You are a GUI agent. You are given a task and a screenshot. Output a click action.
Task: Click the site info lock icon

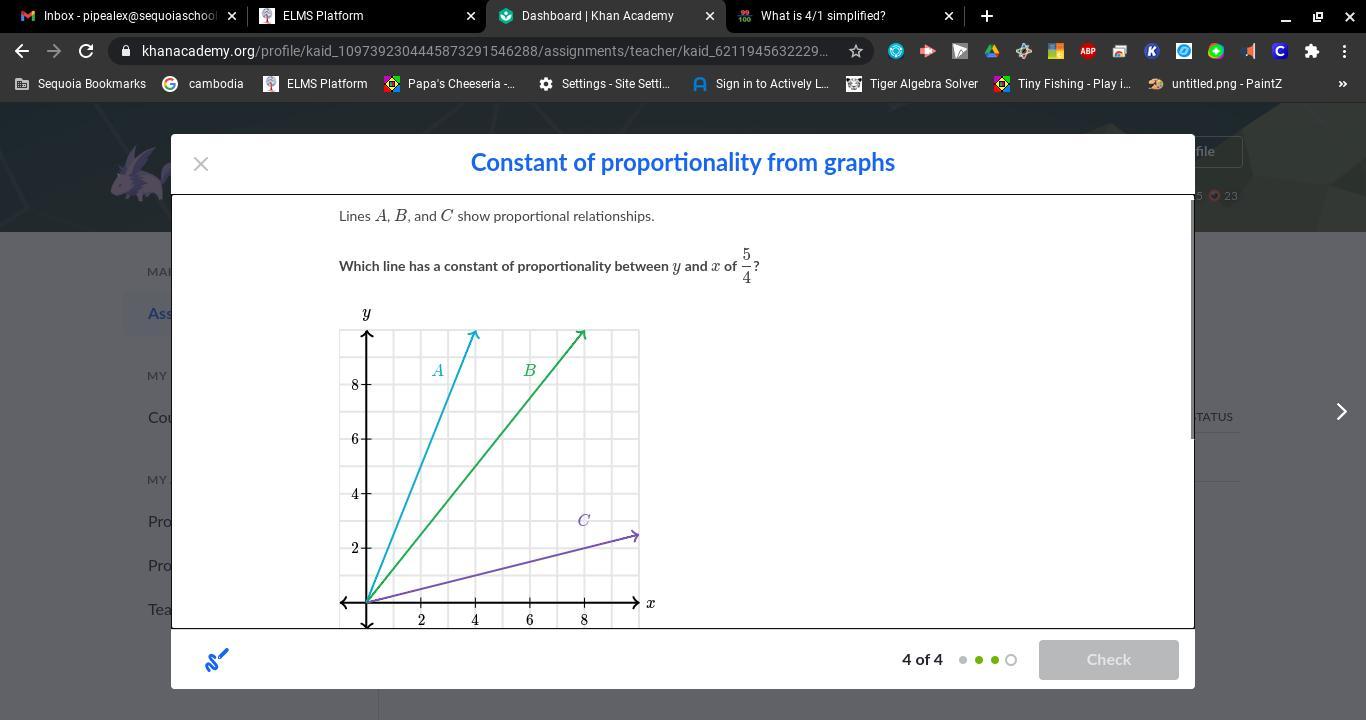pos(126,51)
